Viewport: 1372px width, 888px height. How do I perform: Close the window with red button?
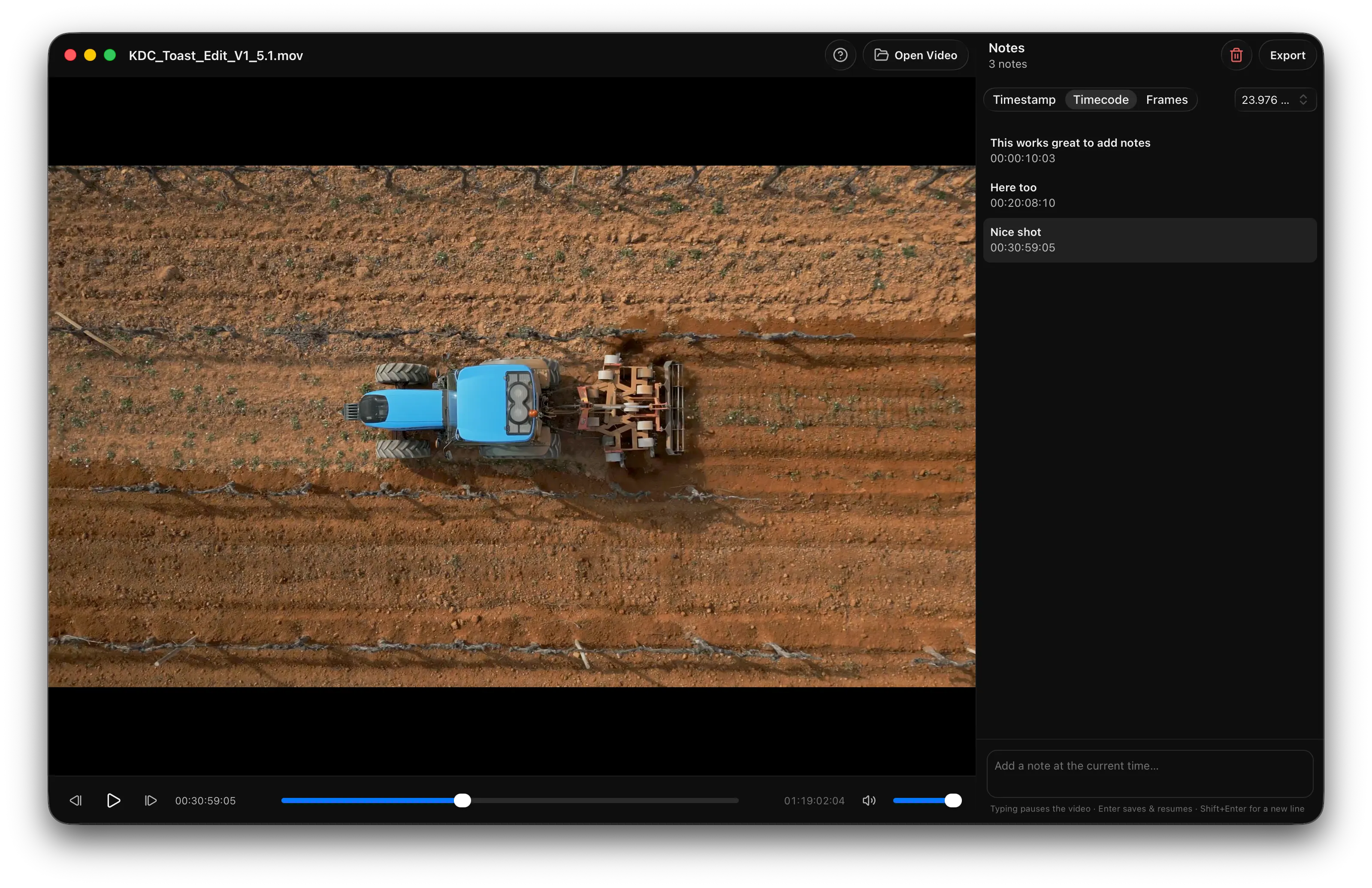point(70,55)
